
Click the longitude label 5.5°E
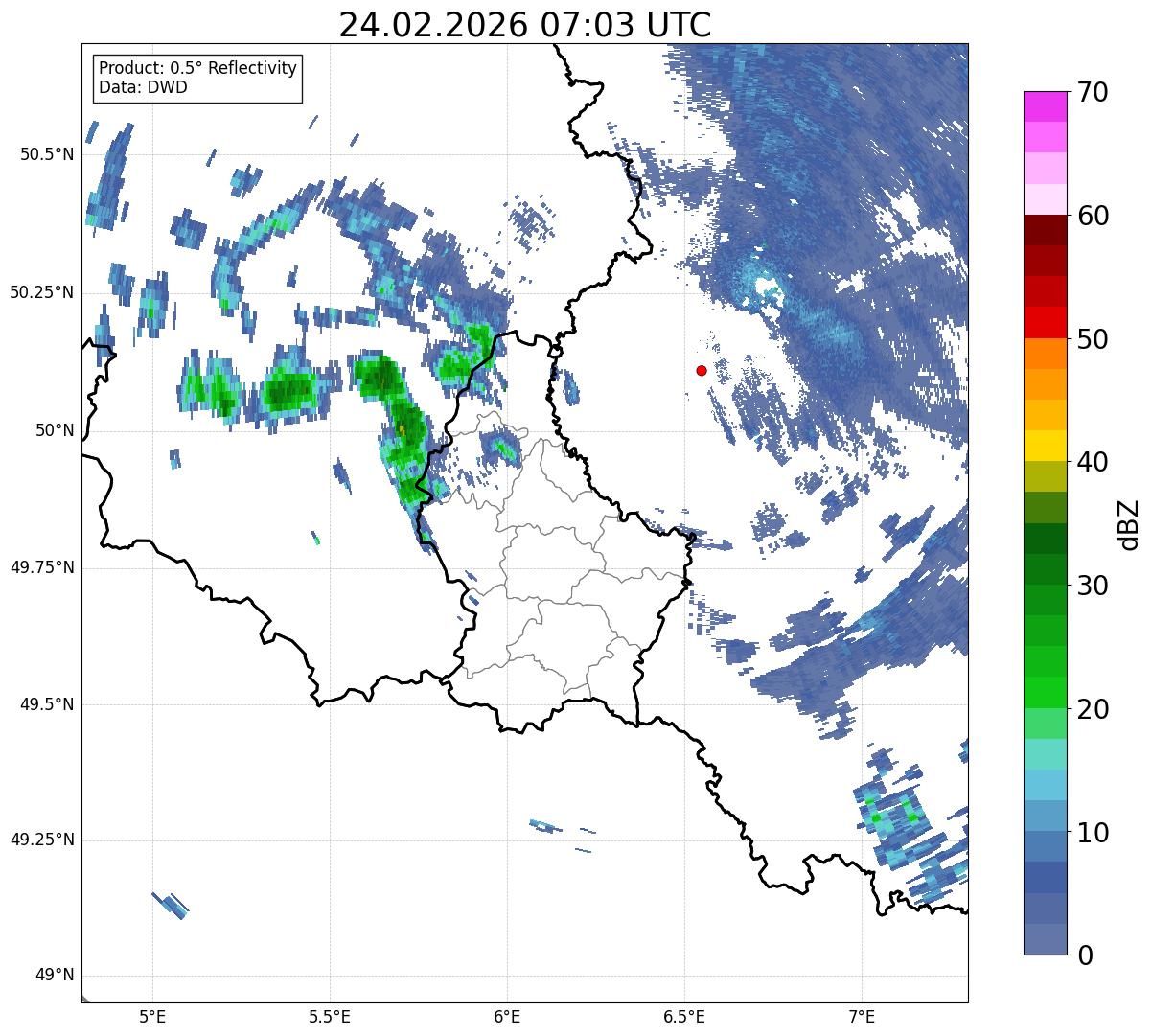tap(330, 1016)
